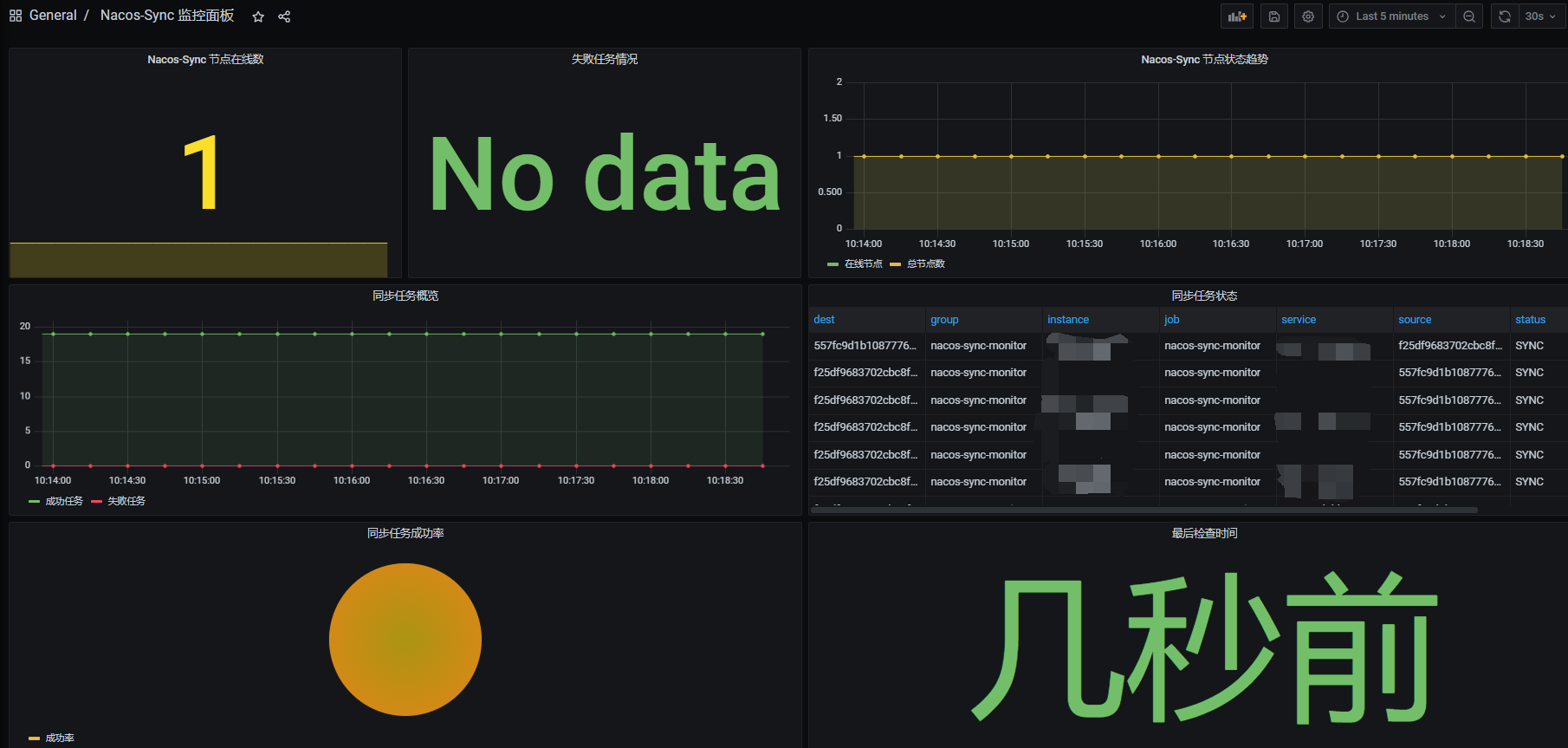Save the dashboard with the disk icon
The image size is (1568, 748).
[1274, 16]
